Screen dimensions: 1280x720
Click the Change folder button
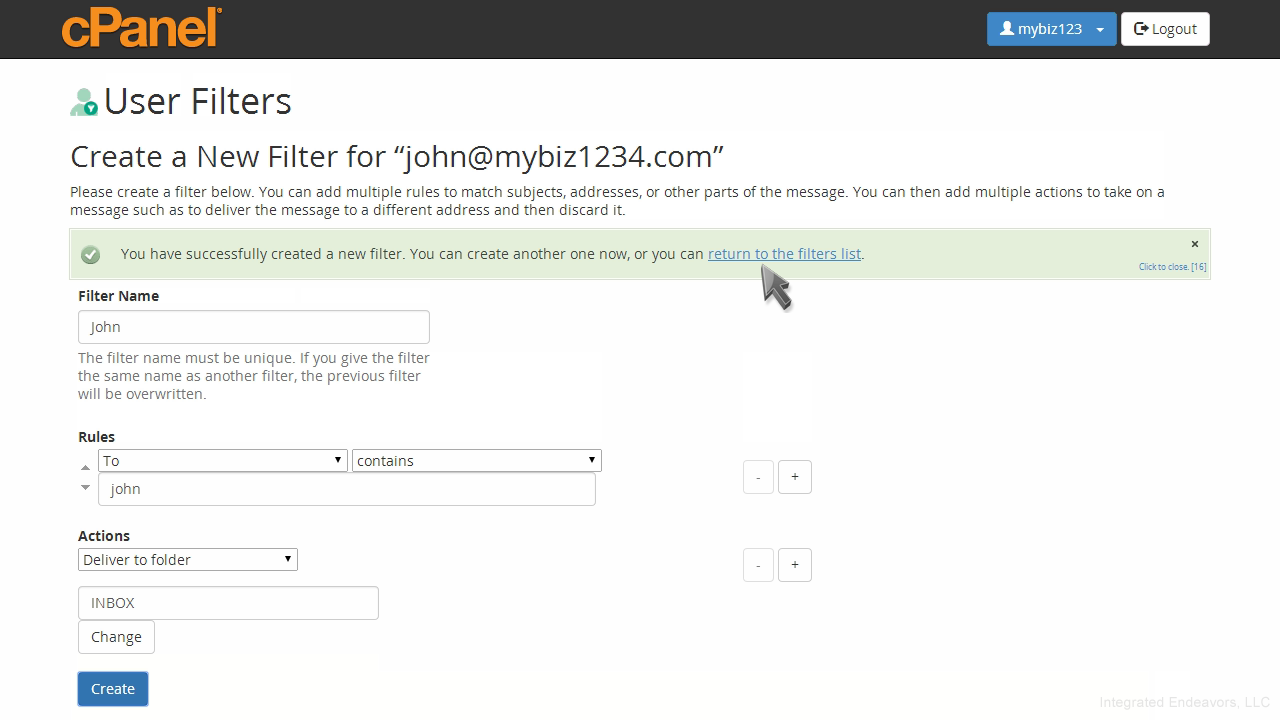[x=116, y=637]
